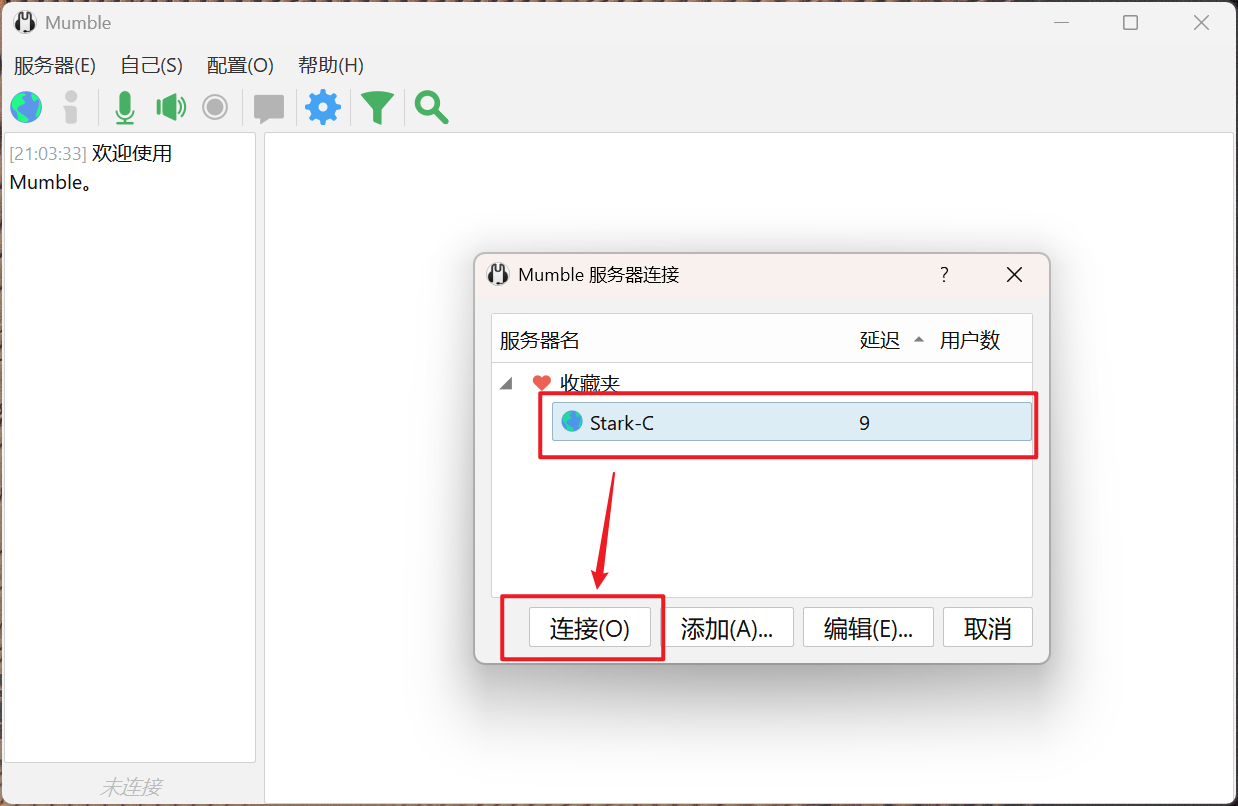Click the 欢迎使用 Mumble log message
The height and width of the screenshot is (806, 1238).
91,168
